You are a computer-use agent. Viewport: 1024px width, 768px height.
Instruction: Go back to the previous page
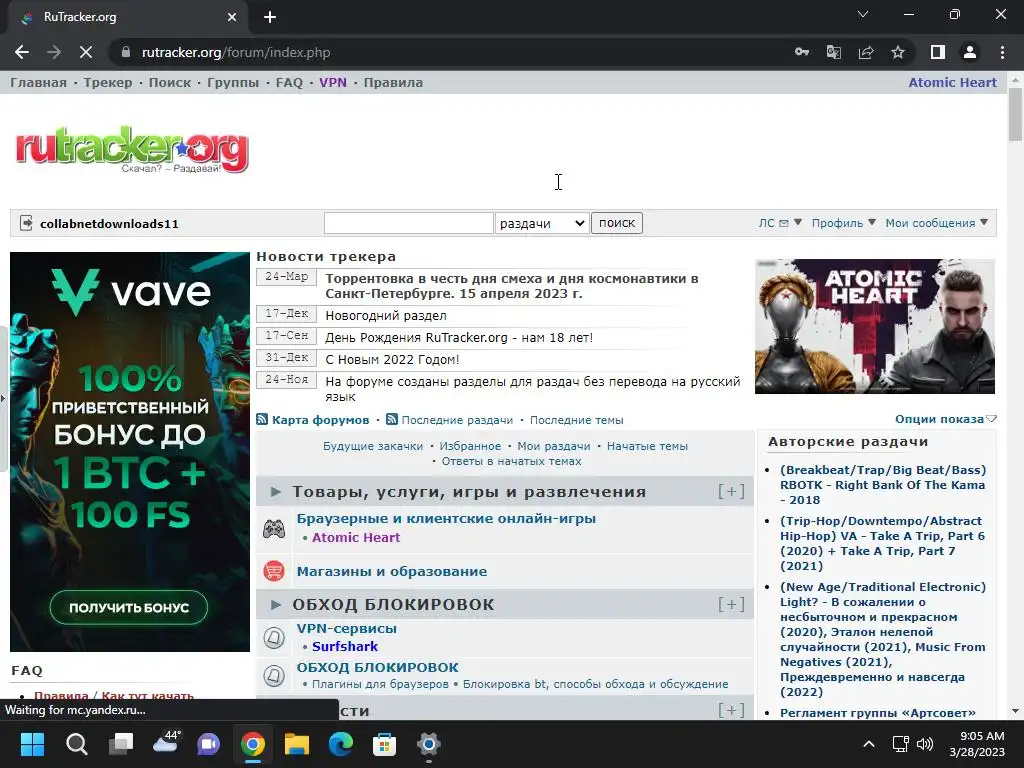(22, 52)
